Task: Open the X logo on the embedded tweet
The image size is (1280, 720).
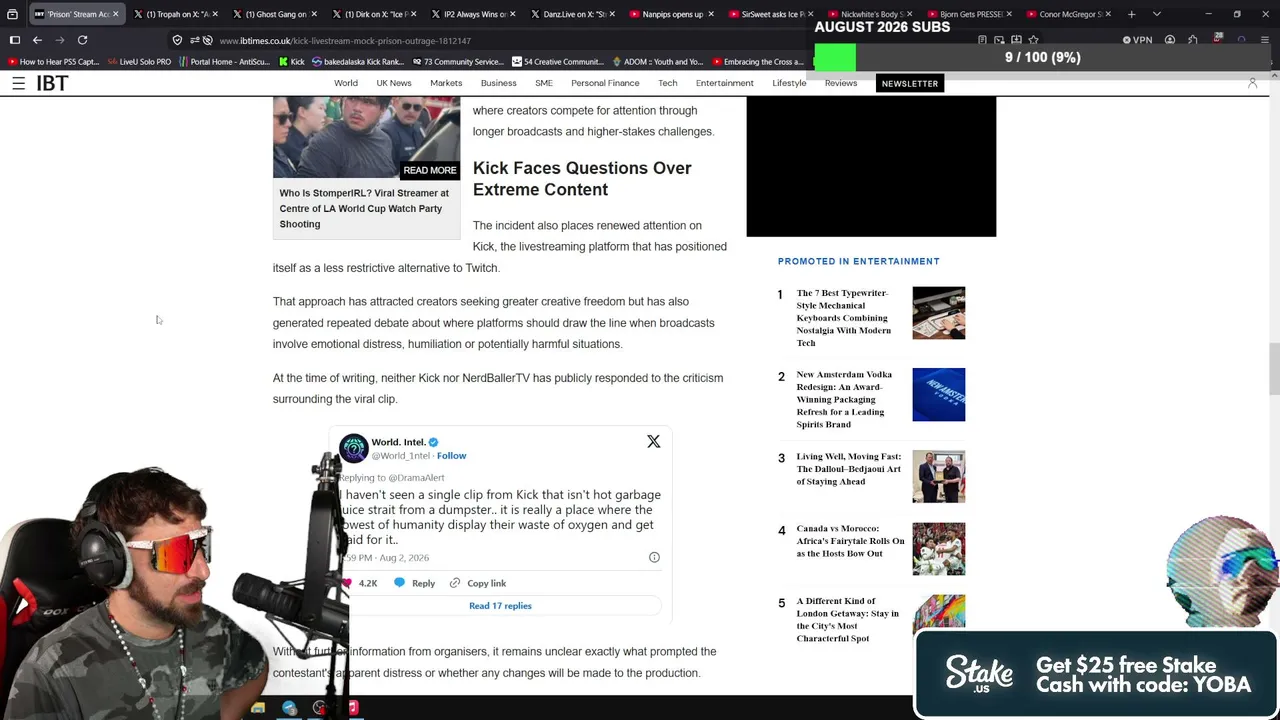Action: pyautogui.click(x=653, y=442)
